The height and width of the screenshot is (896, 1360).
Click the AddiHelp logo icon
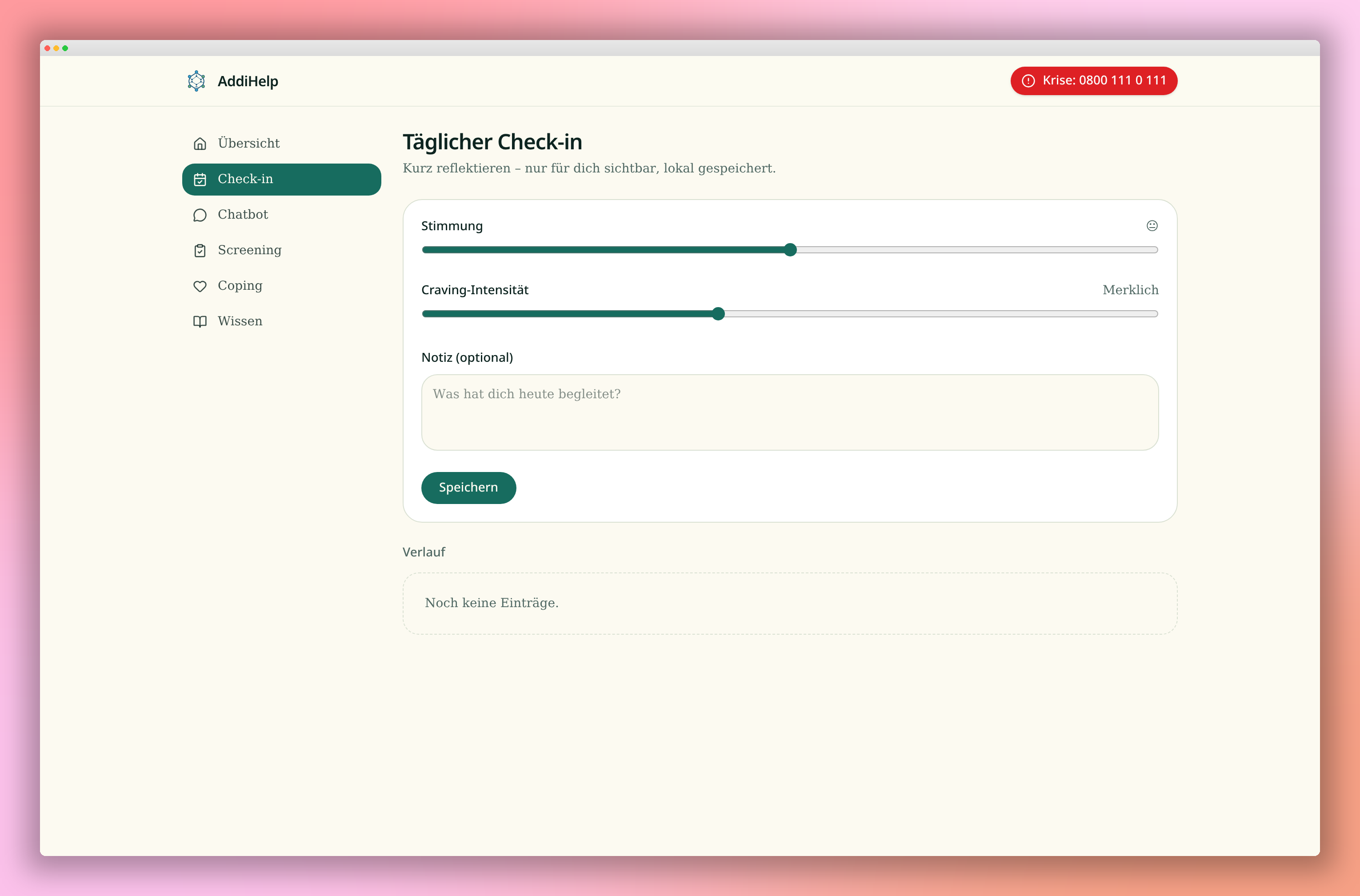[196, 81]
